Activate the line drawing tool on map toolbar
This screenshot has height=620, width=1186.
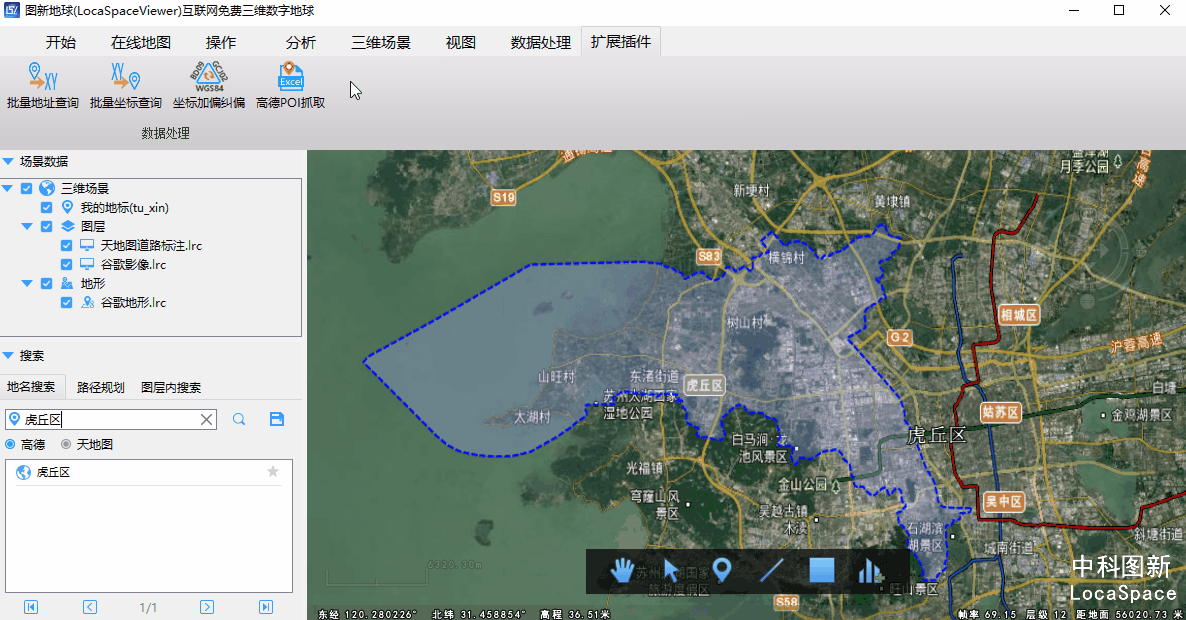[x=772, y=570]
